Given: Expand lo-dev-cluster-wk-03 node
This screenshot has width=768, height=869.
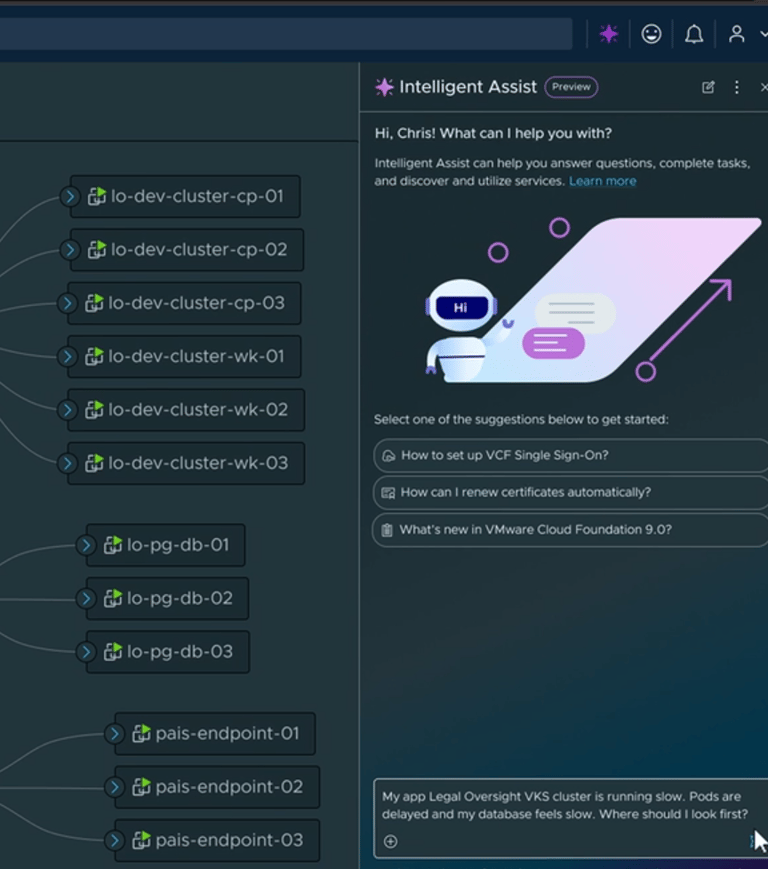Looking at the screenshot, I should (68, 463).
